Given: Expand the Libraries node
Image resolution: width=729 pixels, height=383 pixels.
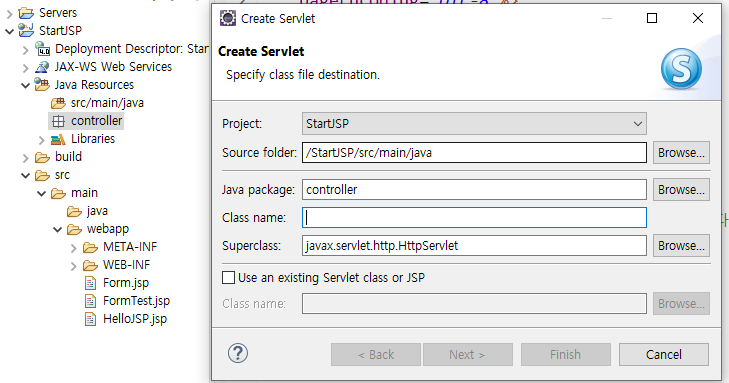Looking at the screenshot, I should point(41,140).
